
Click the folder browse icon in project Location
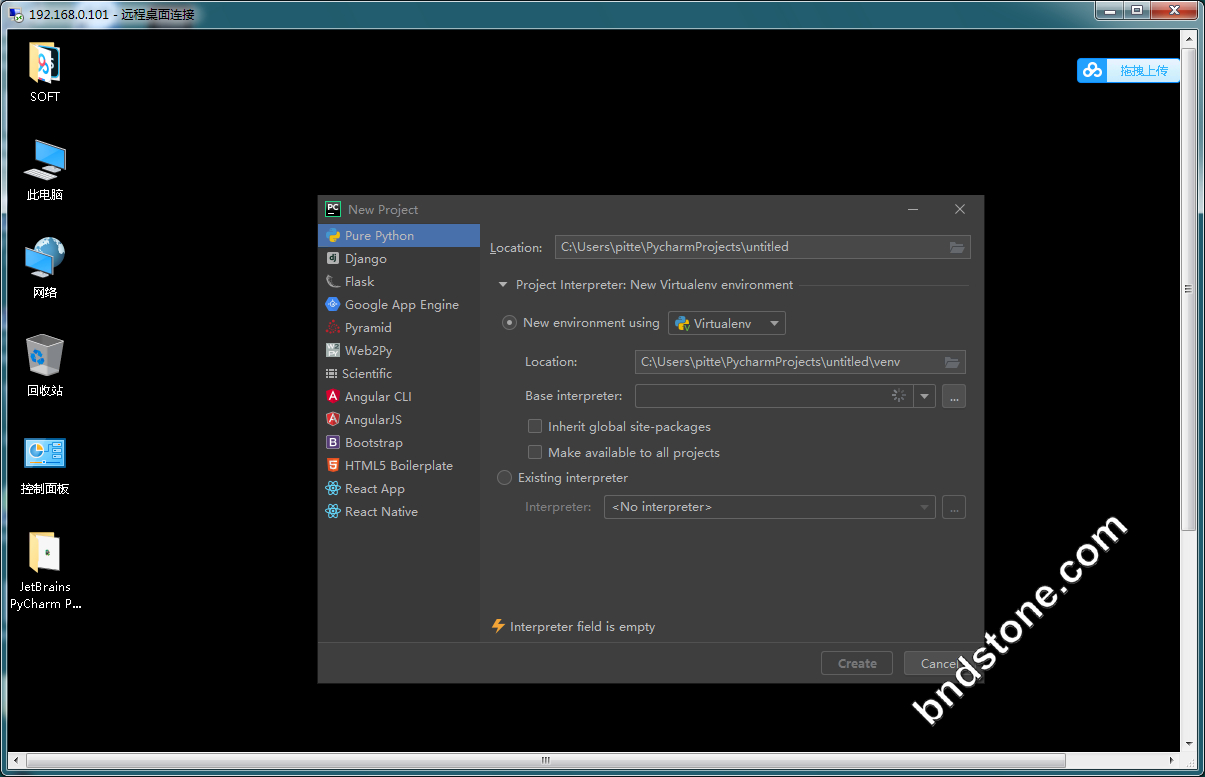[956, 247]
